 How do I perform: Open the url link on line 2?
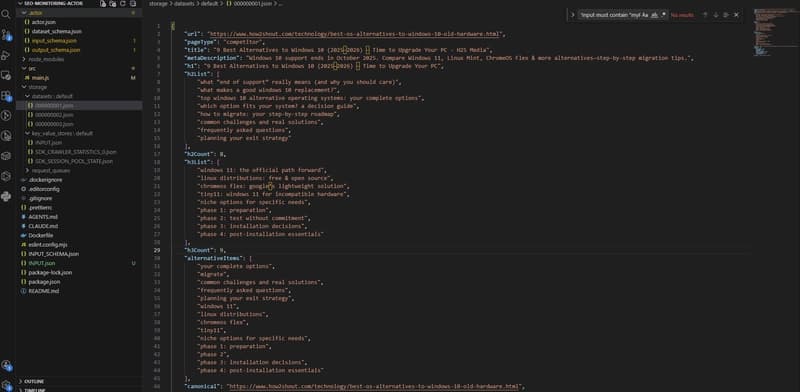355,34
